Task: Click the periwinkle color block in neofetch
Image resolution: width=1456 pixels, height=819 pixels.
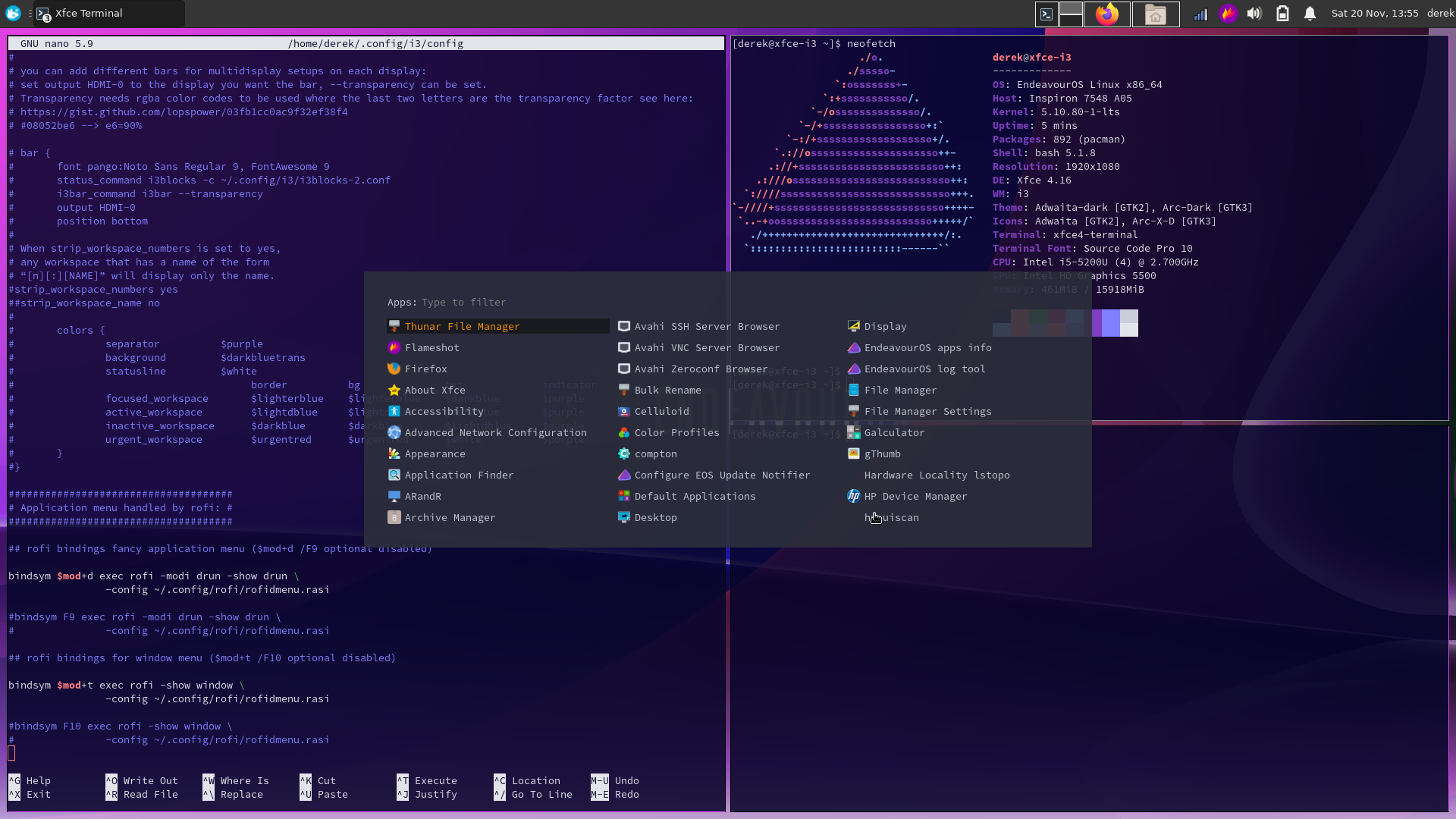Action: pos(1110,323)
